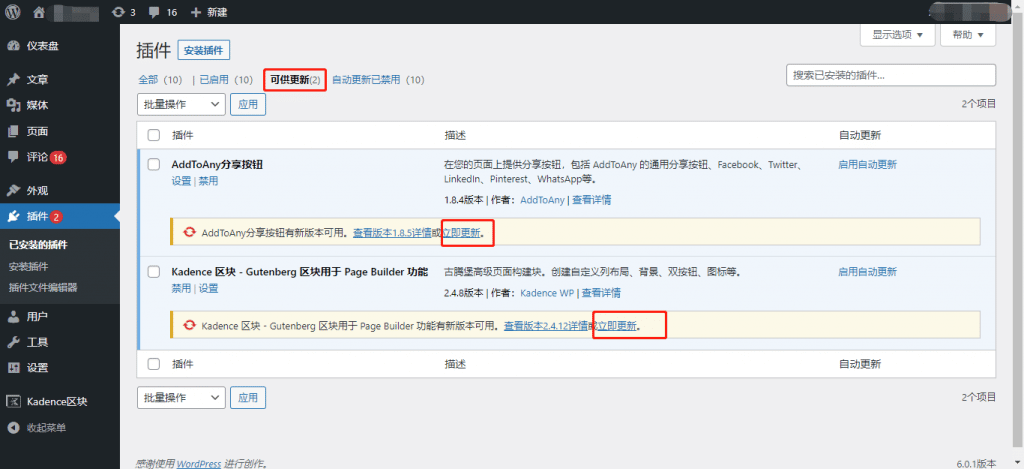Image resolution: width=1024 pixels, height=469 pixels.
Task: Collapse menu via 收起菜单 arrow icon
Action: pos(13,428)
